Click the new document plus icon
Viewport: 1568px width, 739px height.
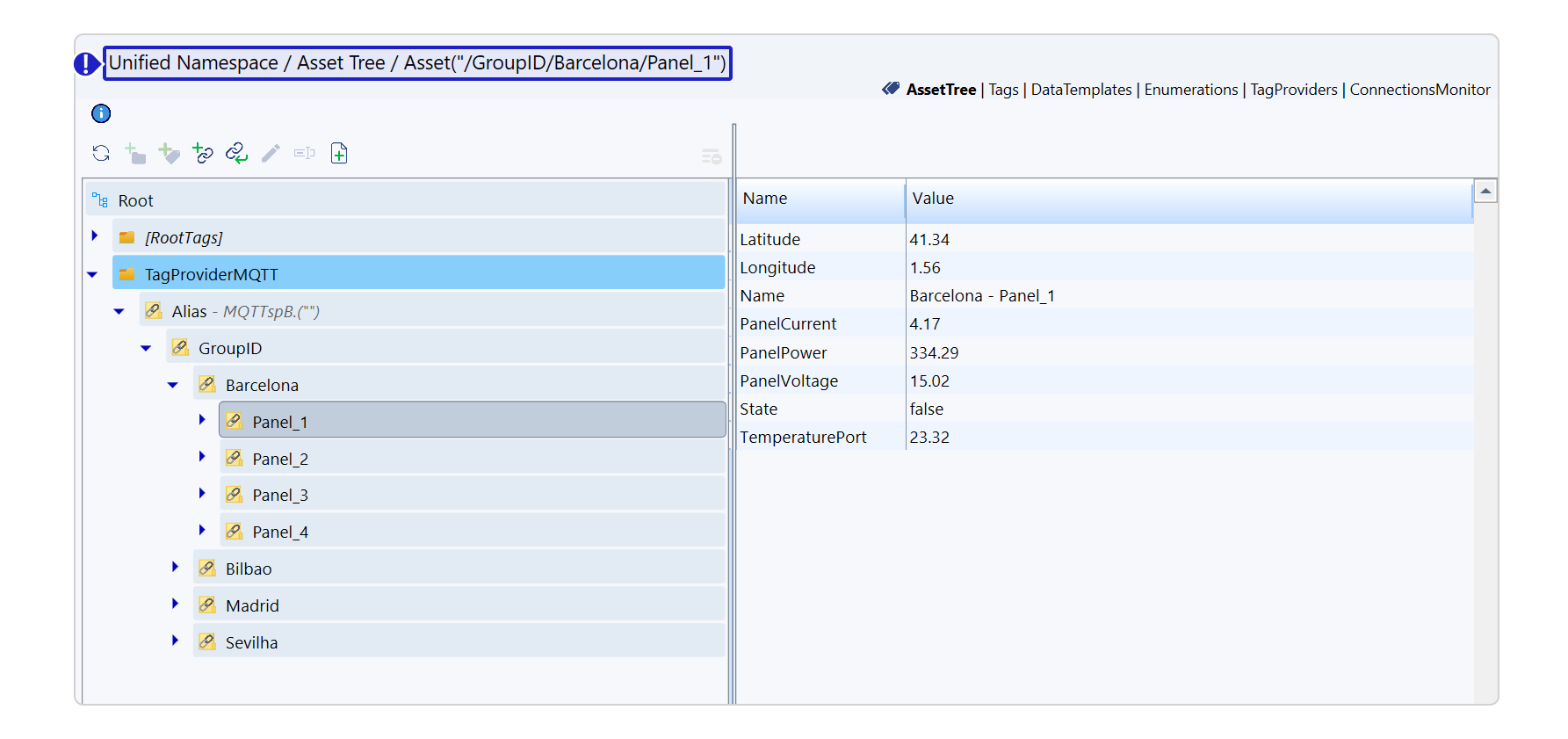tap(339, 154)
